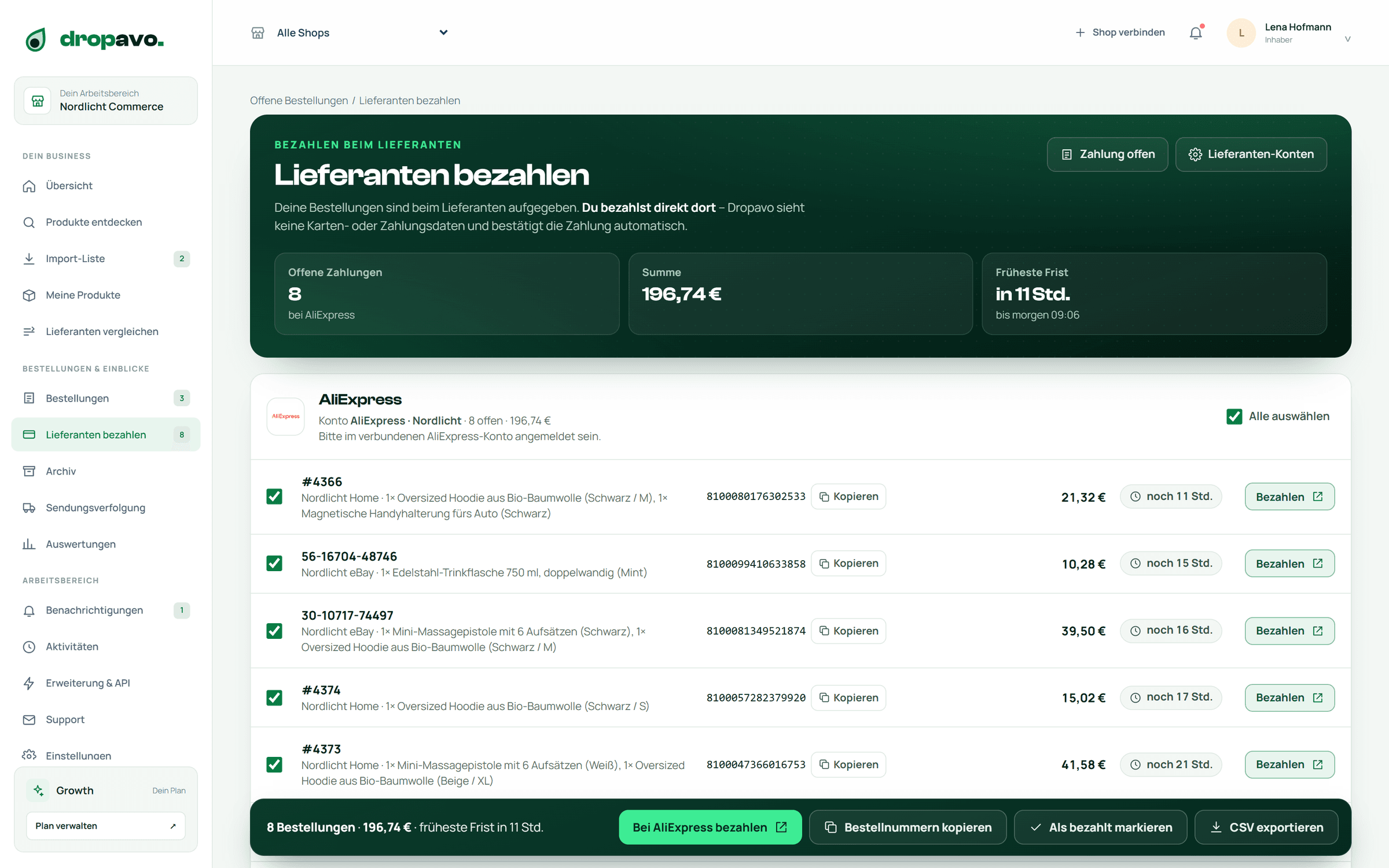Toggle checkbox for order #4366
The width and height of the screenshot is (1389, 868).
tap(274, 496)
